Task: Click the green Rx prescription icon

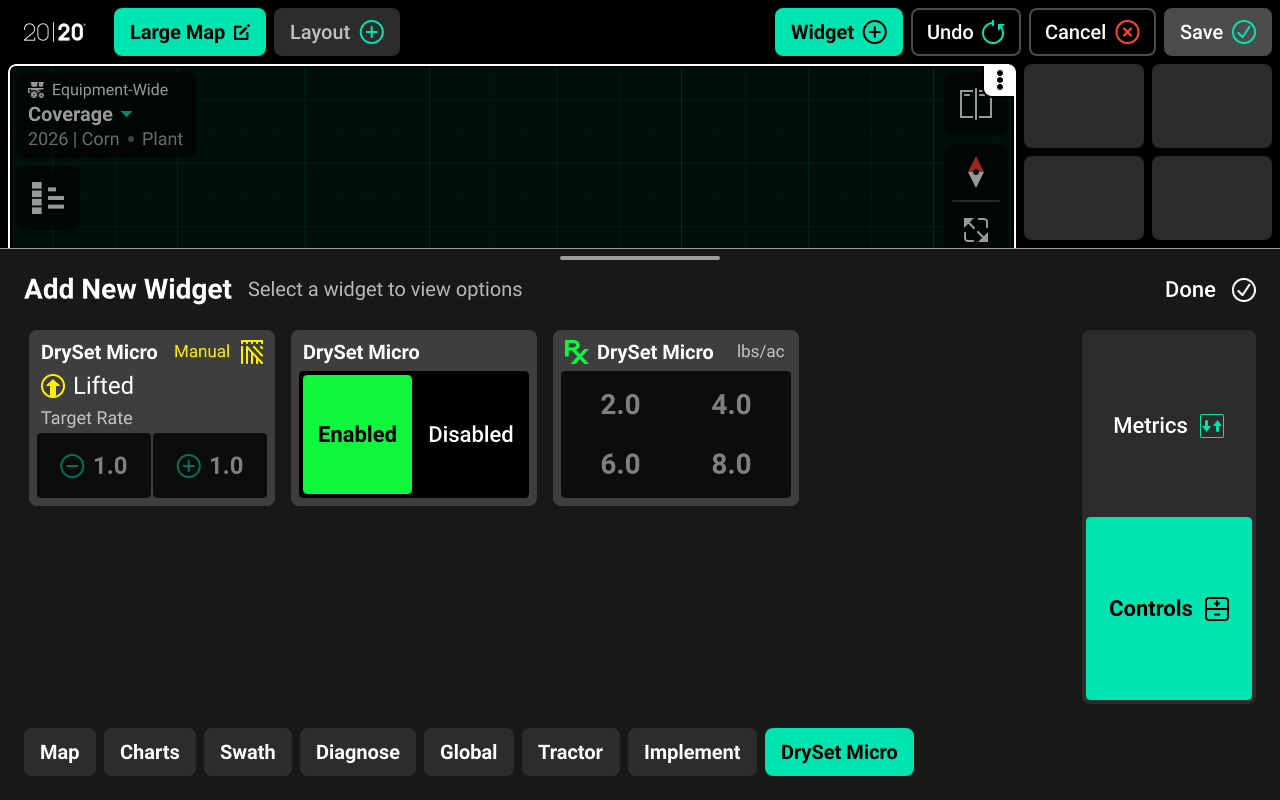Action: [576, 352]
